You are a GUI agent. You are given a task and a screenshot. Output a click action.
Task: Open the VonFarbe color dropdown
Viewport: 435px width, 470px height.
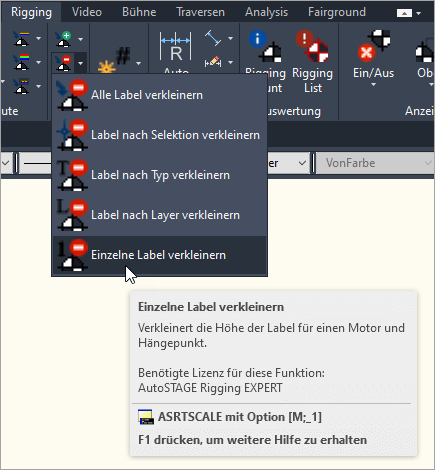pyautogui.click(x=375, y=163)
